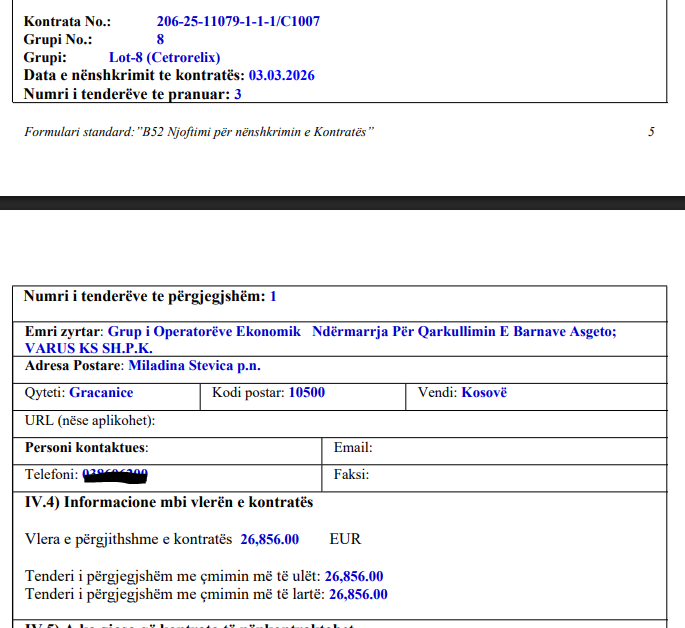Click the Faksi field cell
The image size is (685, 628).
(495, 475)
